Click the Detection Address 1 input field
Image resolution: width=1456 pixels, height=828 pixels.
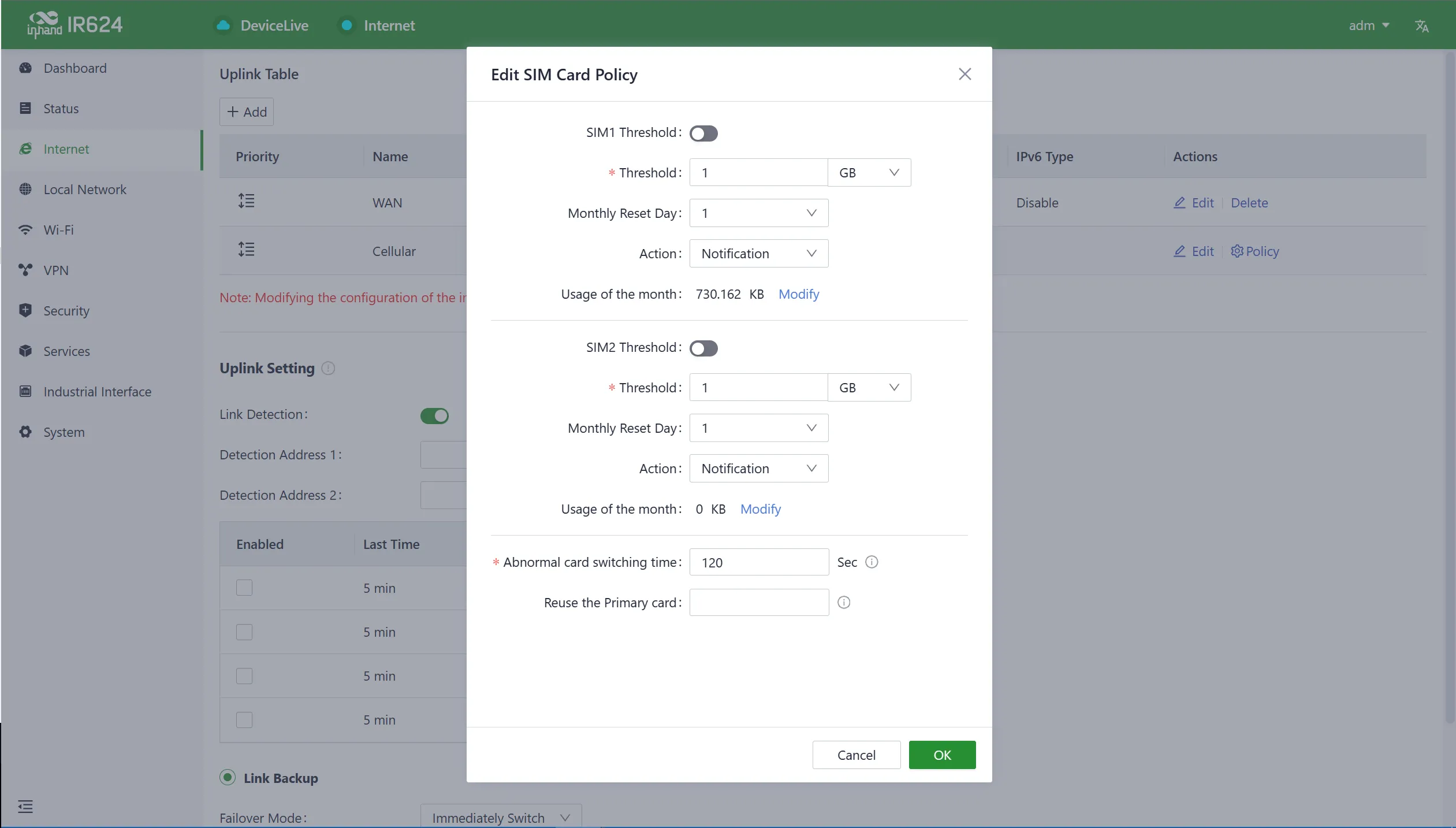(444, 455)
